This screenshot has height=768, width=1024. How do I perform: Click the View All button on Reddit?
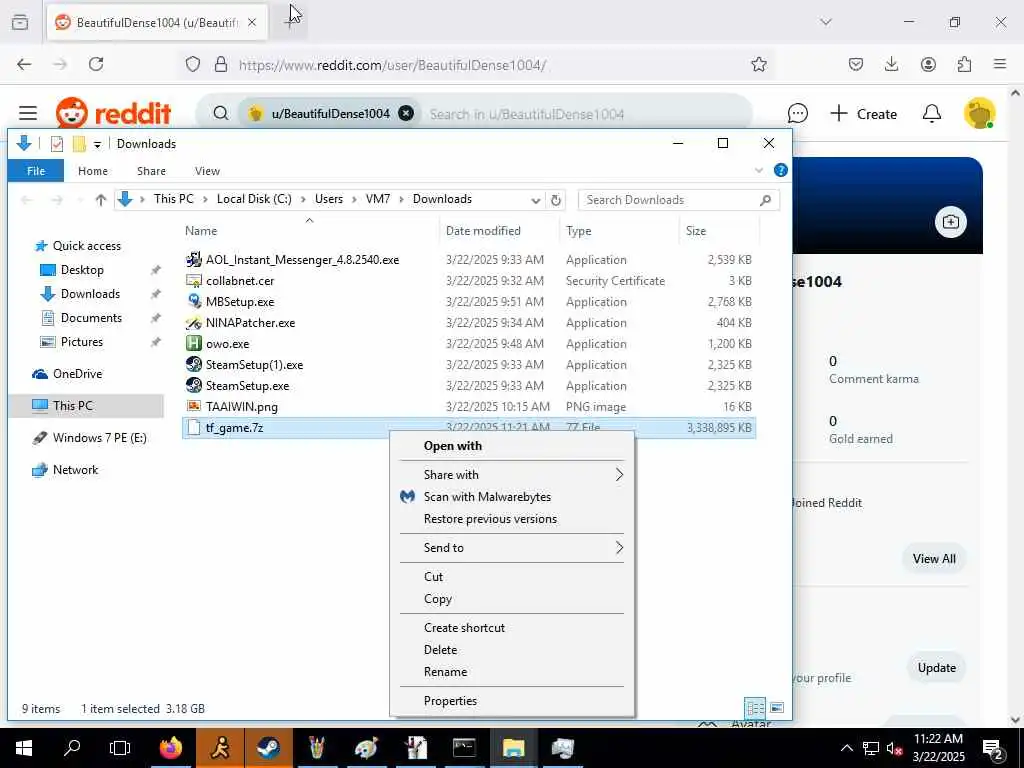point(934,559)
